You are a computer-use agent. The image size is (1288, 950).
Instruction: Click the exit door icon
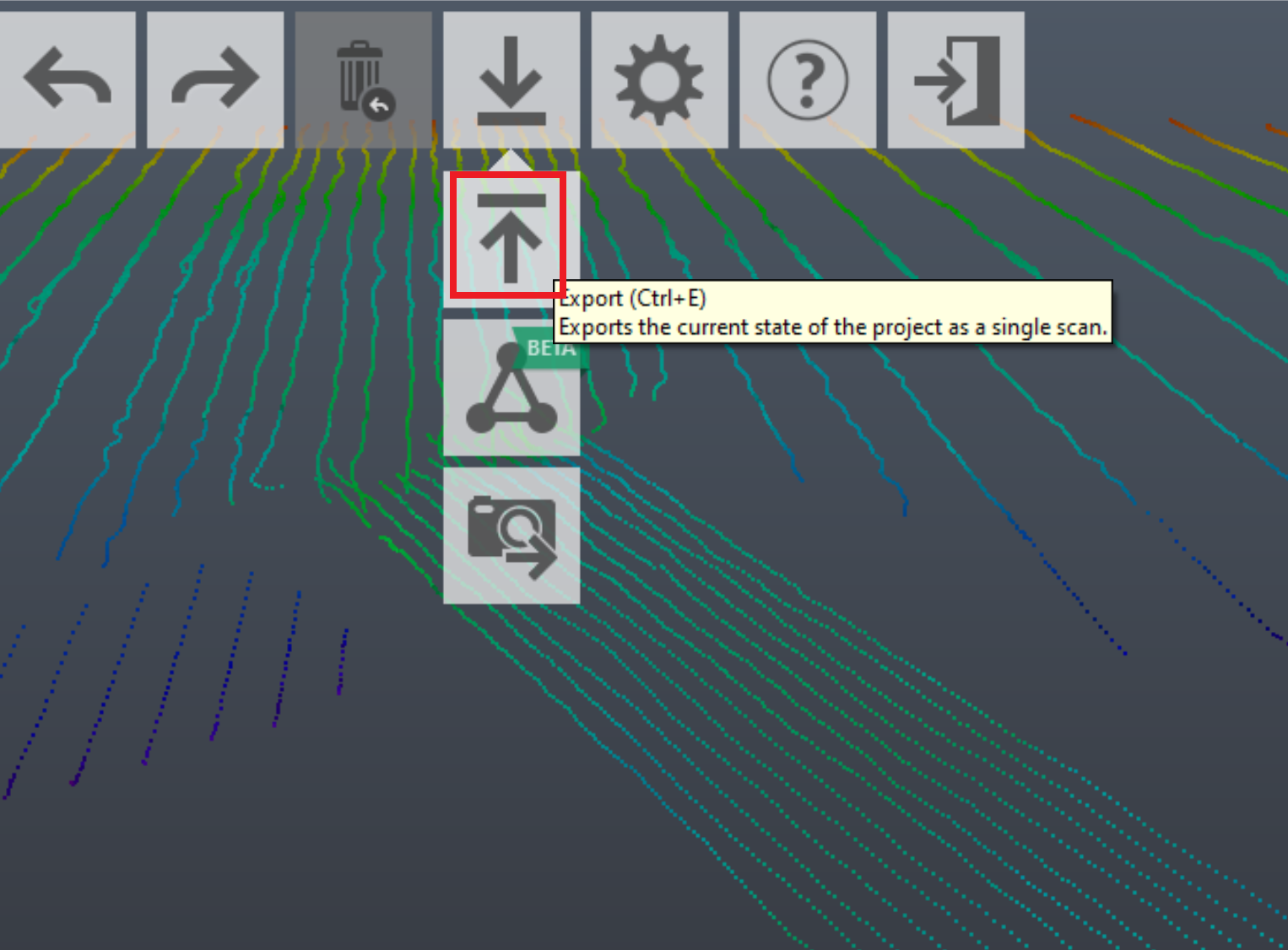tap(955, 78)
